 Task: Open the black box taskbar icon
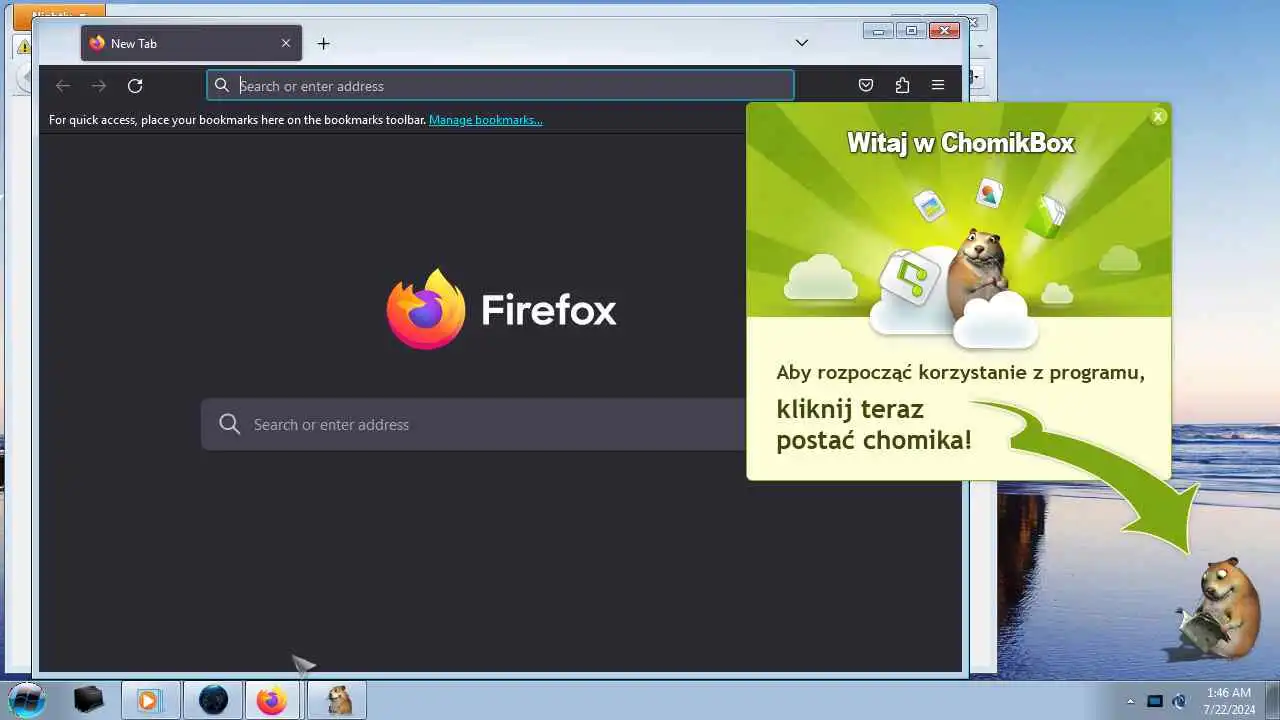[x=89, y=700]
